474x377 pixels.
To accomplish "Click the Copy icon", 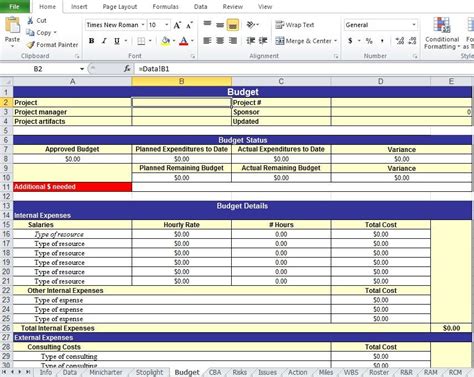I will tap(30, 33).
